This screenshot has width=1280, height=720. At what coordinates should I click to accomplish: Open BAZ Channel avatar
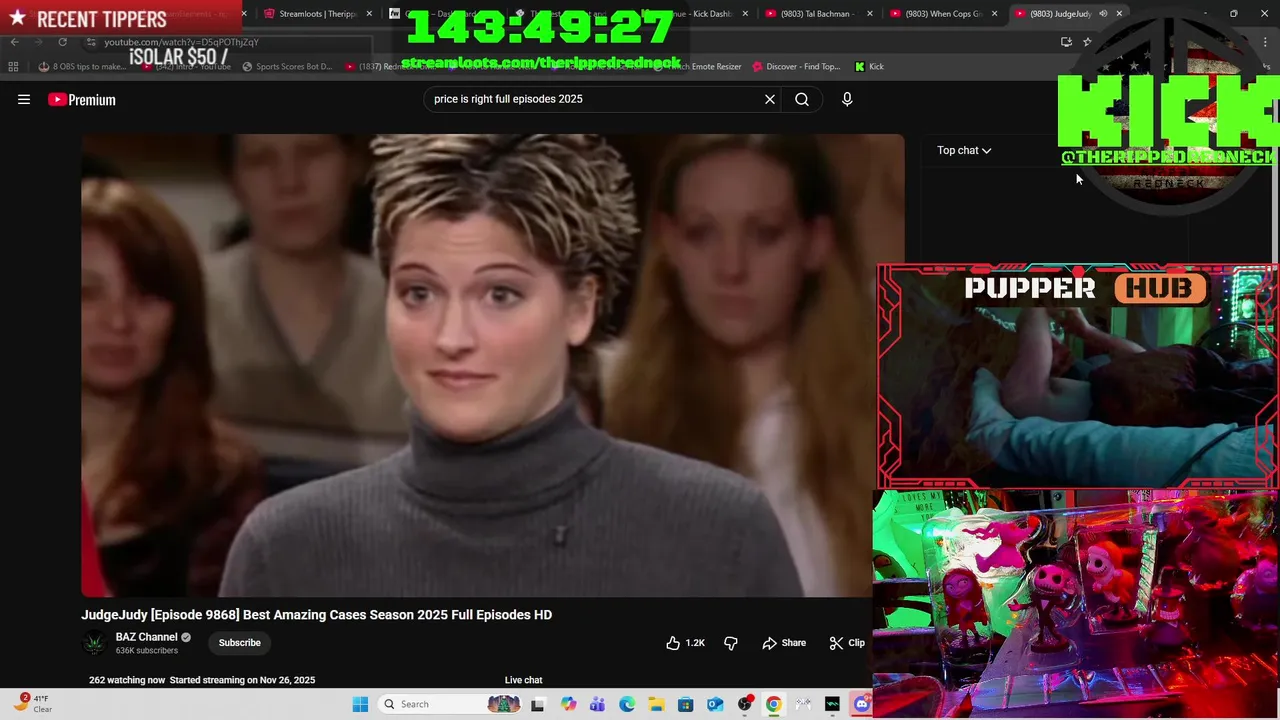[94, 643]
